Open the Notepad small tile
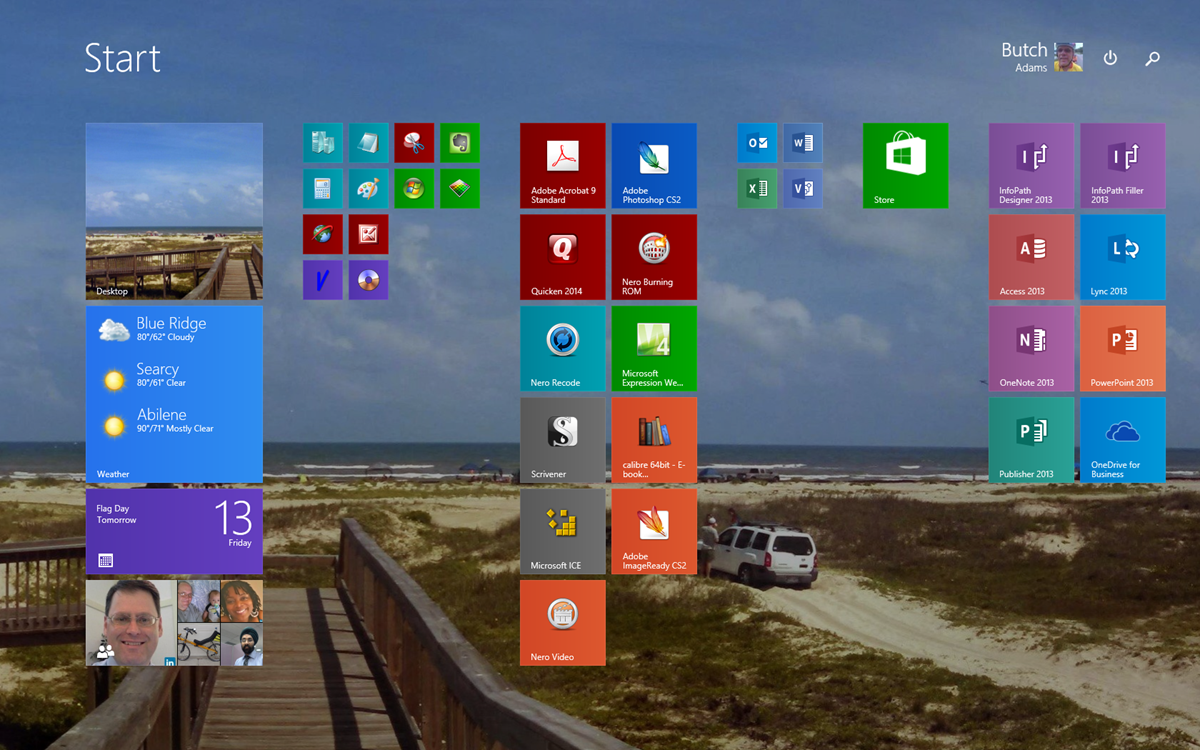This screenshot has width=1200, height=750. (369, 143)
